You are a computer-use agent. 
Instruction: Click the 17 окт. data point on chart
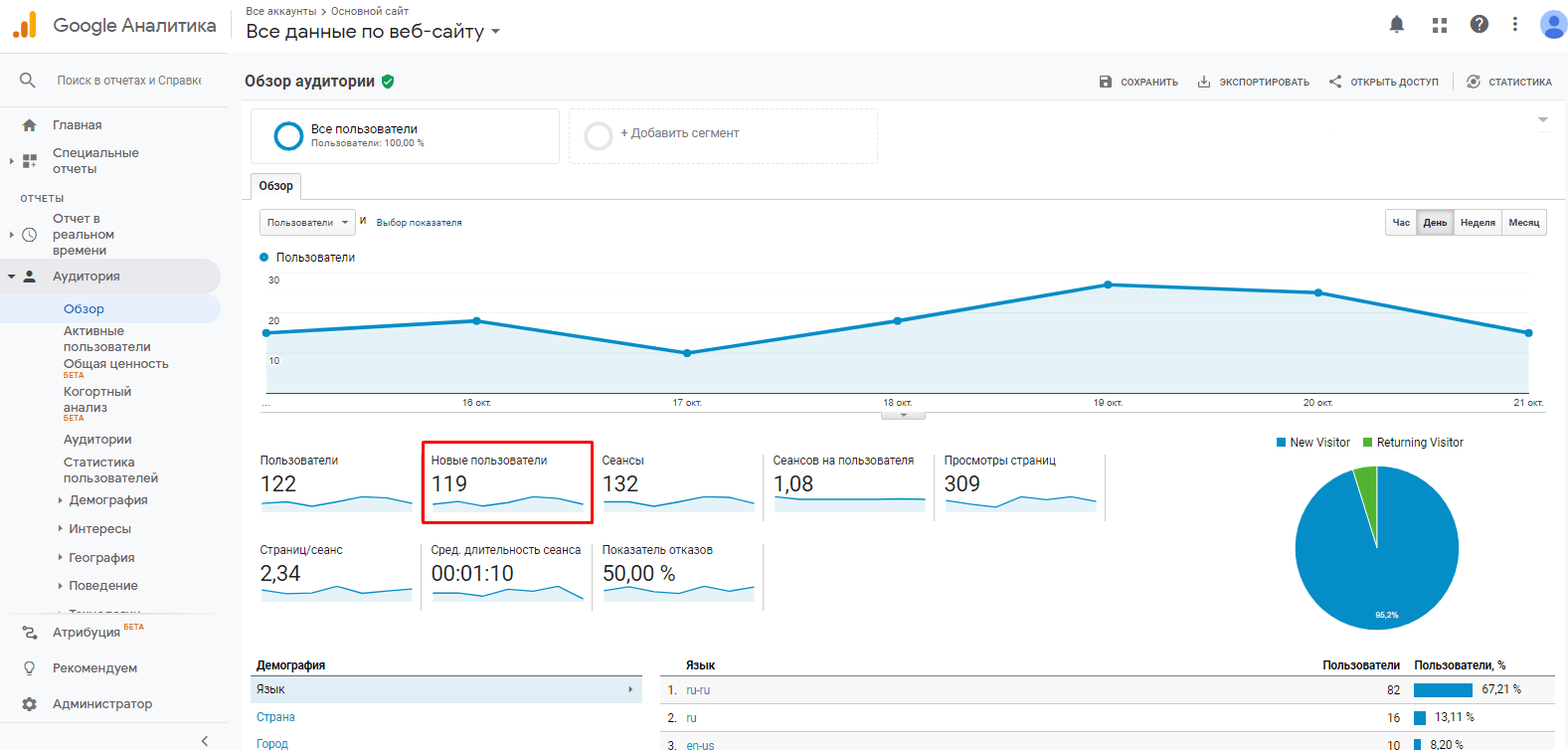tap(687, 353)
